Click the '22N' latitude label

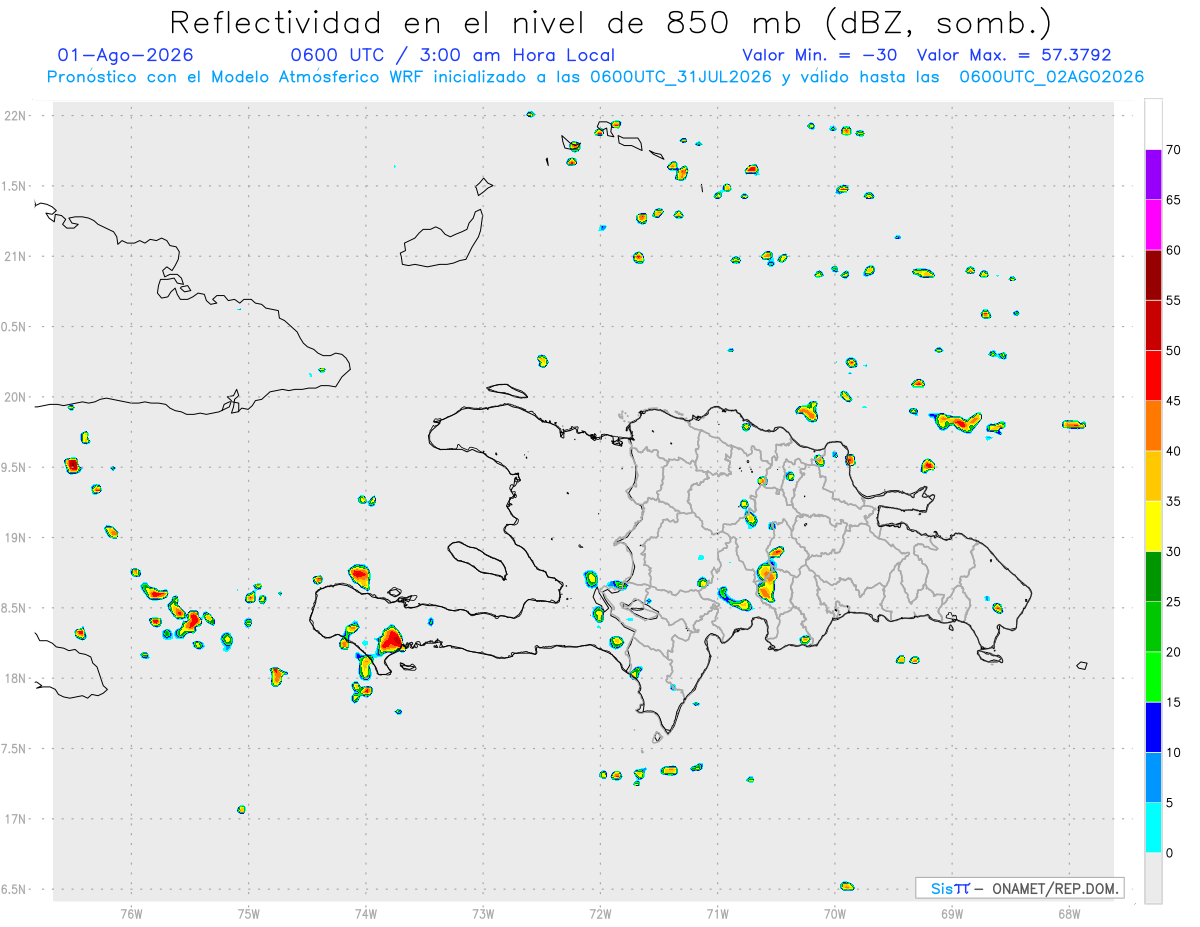[x=15, y=116]
